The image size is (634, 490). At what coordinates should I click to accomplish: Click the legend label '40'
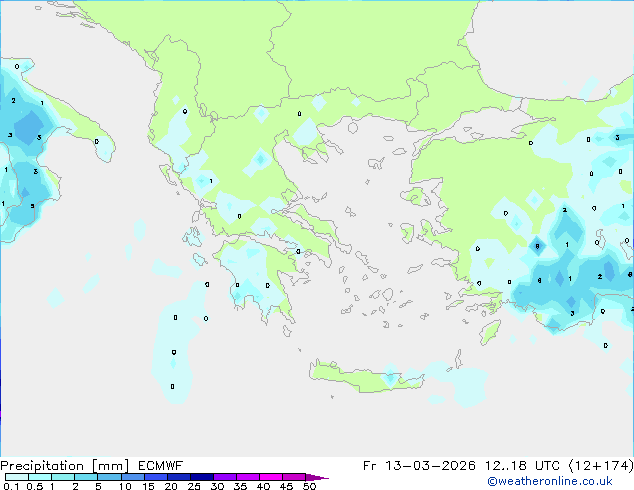coord(263,486)
